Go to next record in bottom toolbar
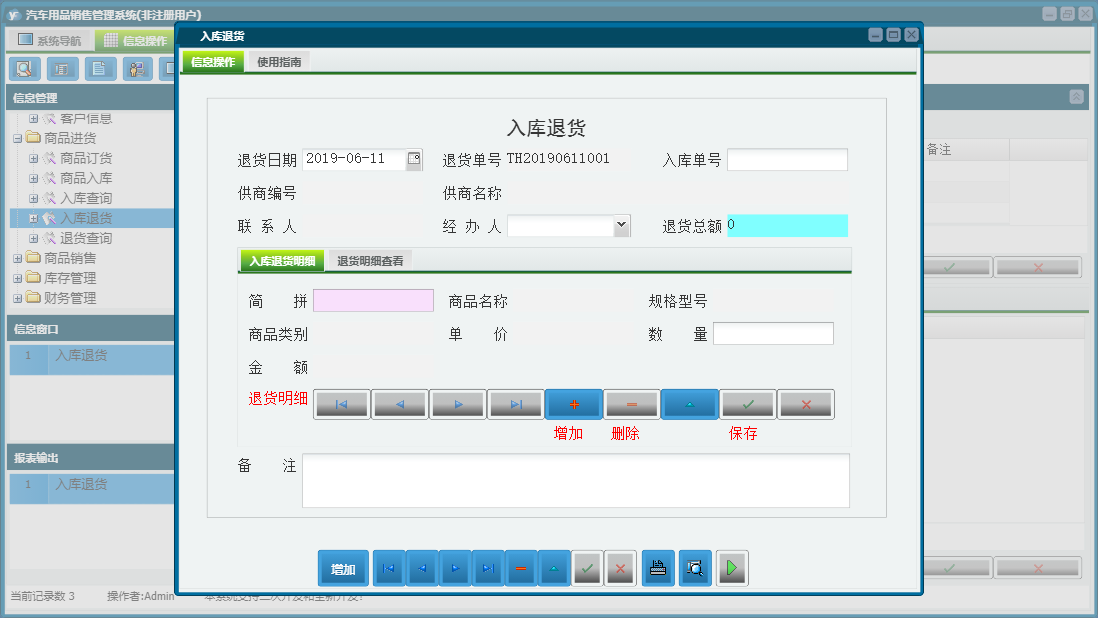1098x618 pixels. click(x=455, y=568)
